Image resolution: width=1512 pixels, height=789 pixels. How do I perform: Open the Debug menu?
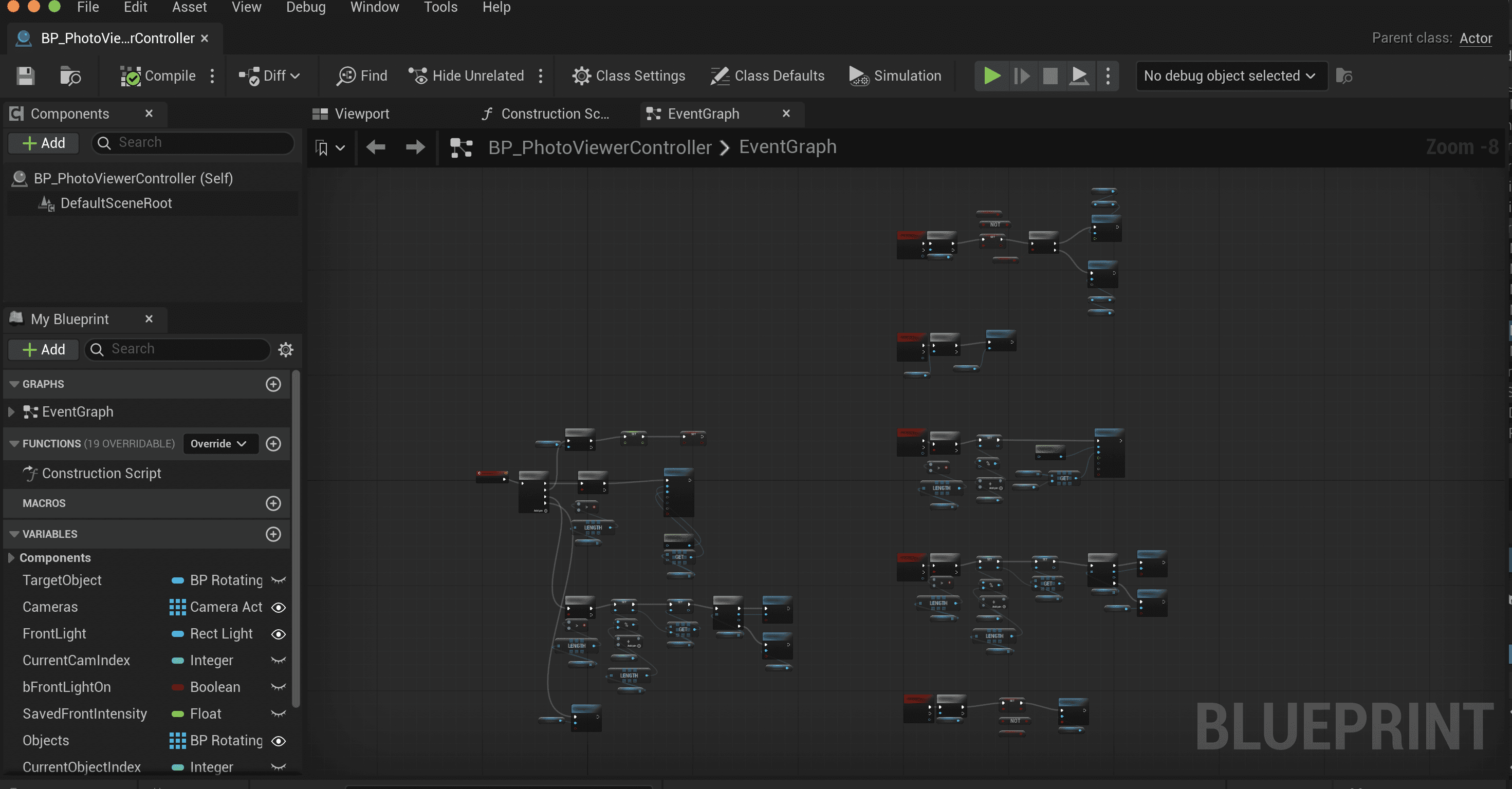pyautogui.click(x=305, y=8)
